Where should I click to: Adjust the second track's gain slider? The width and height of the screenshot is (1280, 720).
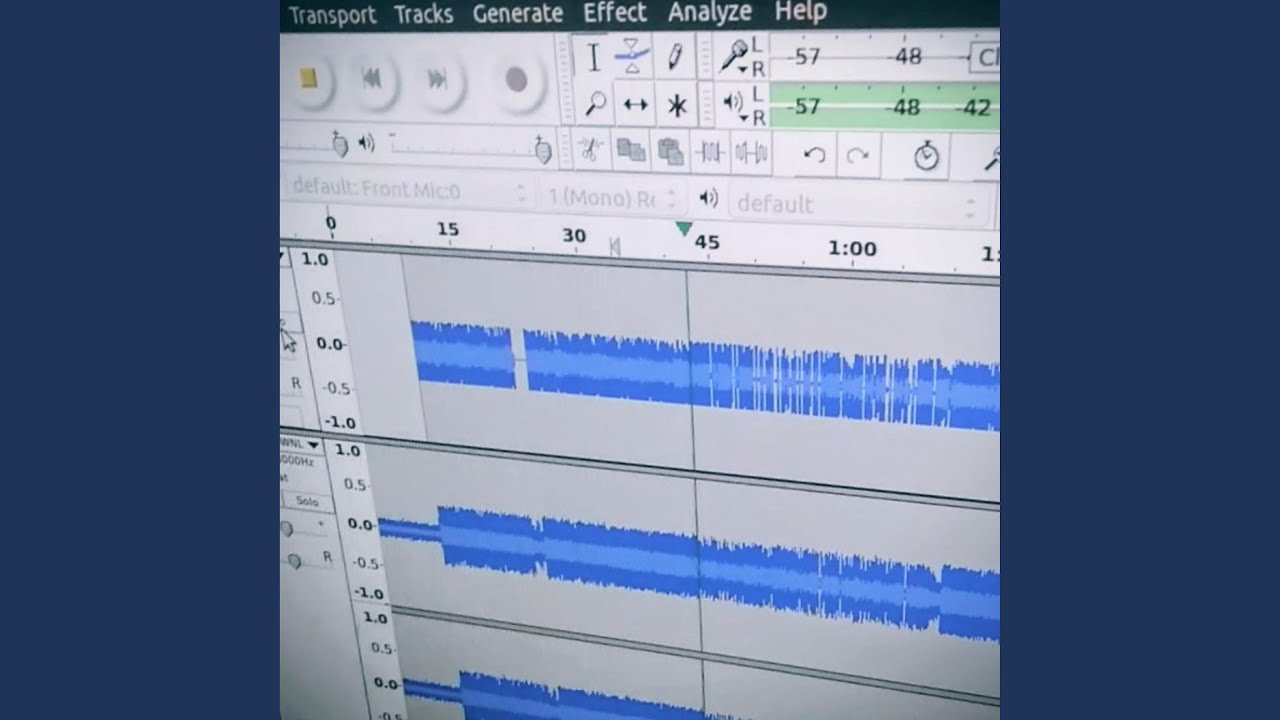tap(287, 528)
